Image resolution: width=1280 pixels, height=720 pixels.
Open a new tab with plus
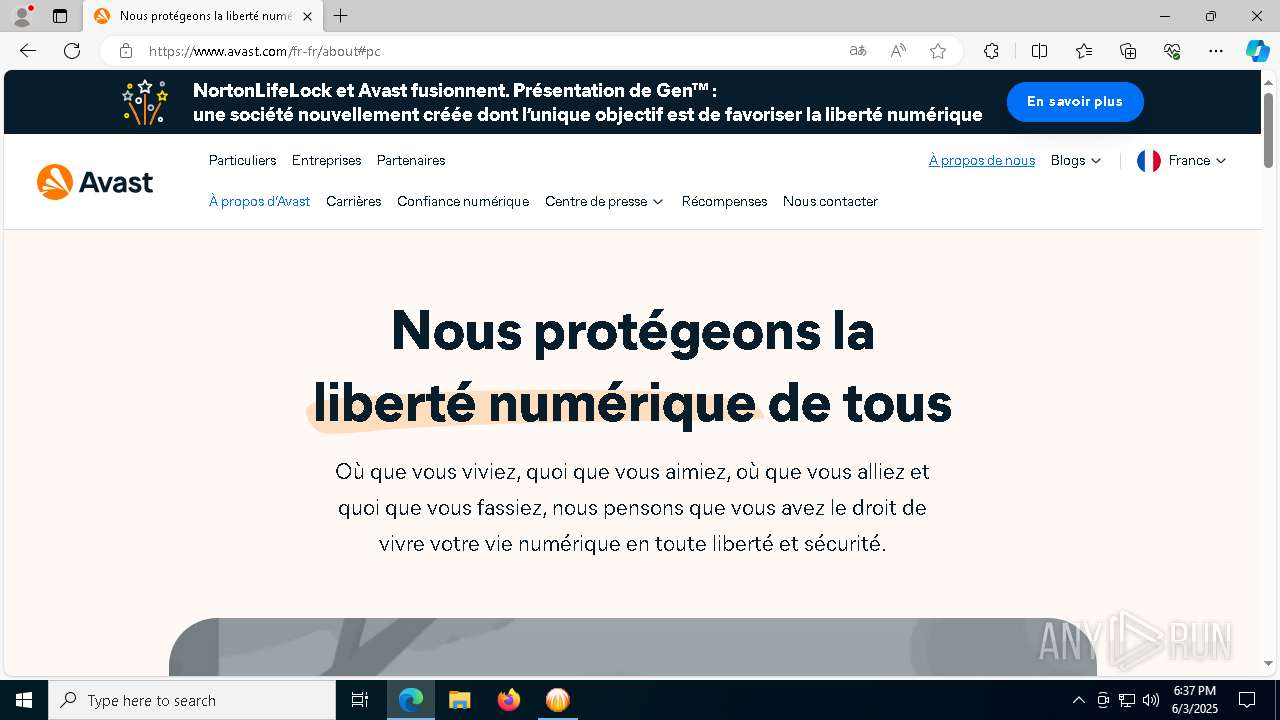(x=341, y=16)
